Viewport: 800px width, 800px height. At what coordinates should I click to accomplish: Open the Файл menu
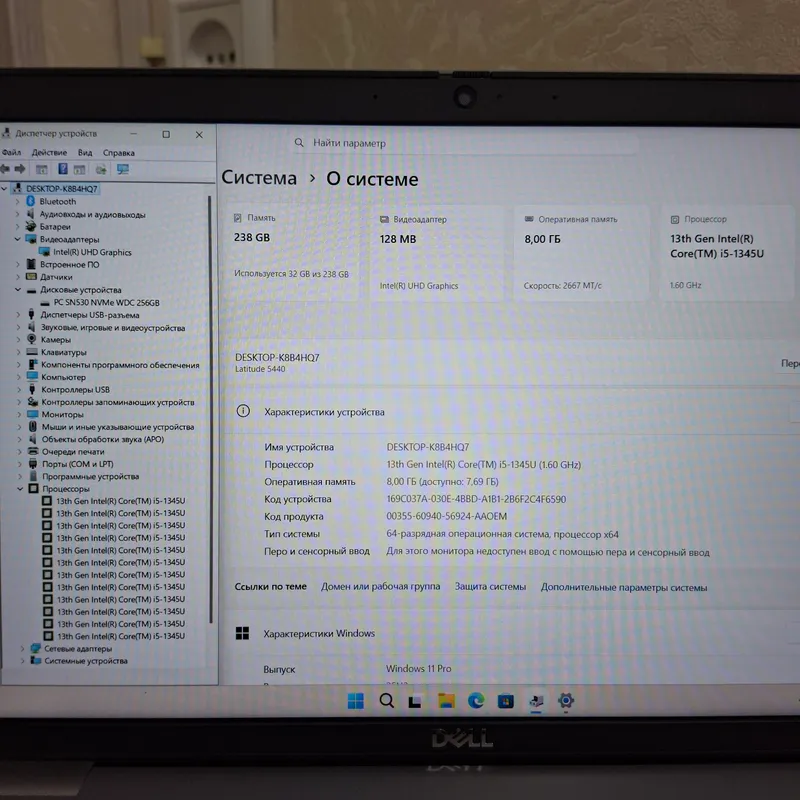pyautogui.click(x=11, y=152)
